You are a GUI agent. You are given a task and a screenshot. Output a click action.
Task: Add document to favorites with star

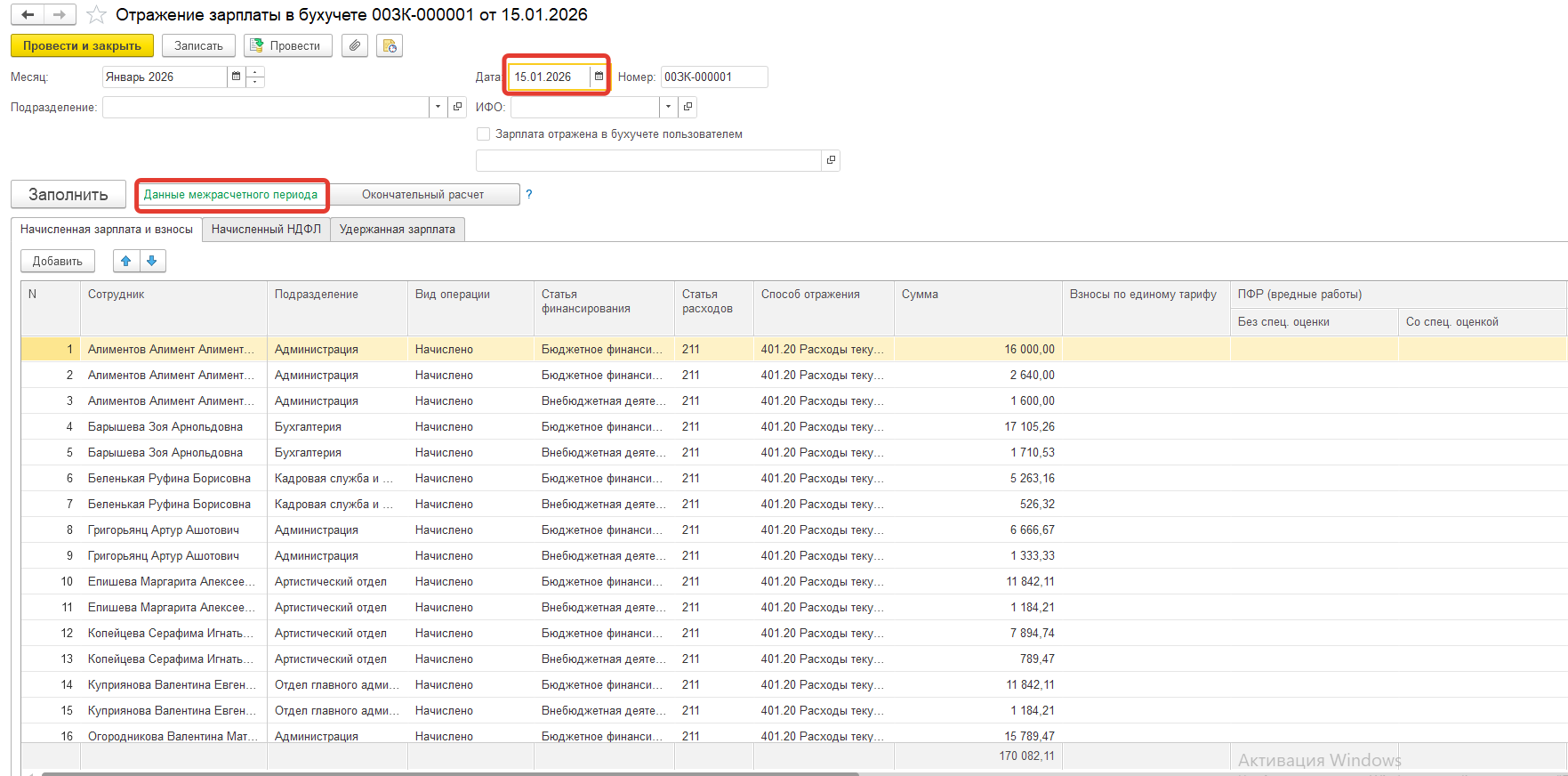(x=97, y=15)
